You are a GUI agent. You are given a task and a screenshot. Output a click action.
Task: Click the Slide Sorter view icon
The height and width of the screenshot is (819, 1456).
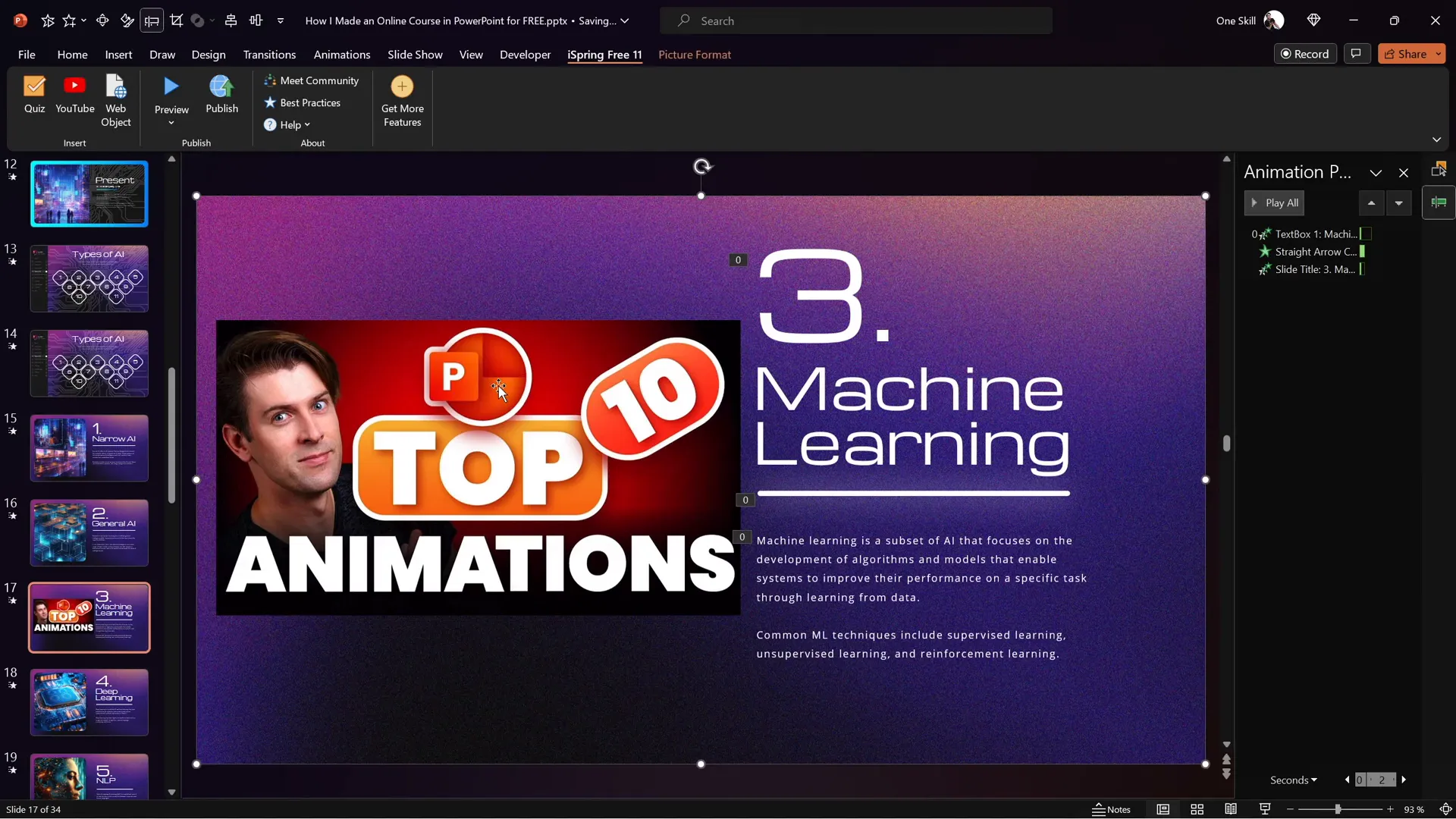coord(1197,809)
